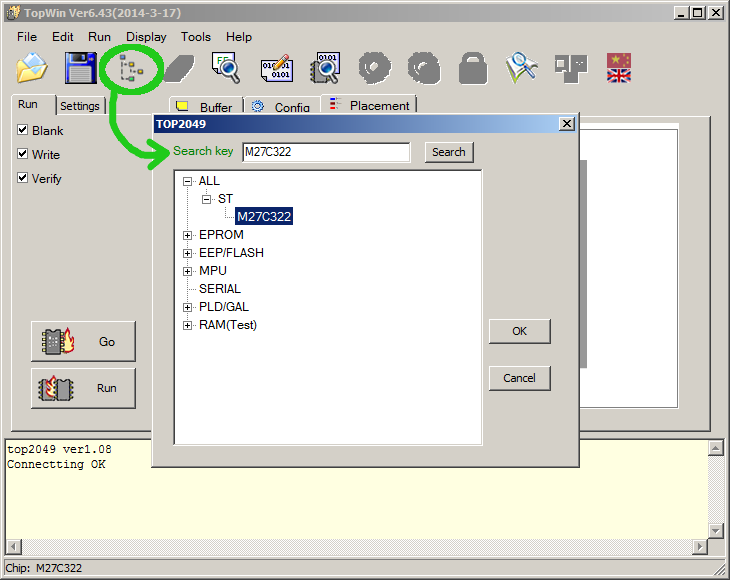Screen dimensions: 730x580
Task: Toggle the Write checkbox
Action: (x=22, y=154)
